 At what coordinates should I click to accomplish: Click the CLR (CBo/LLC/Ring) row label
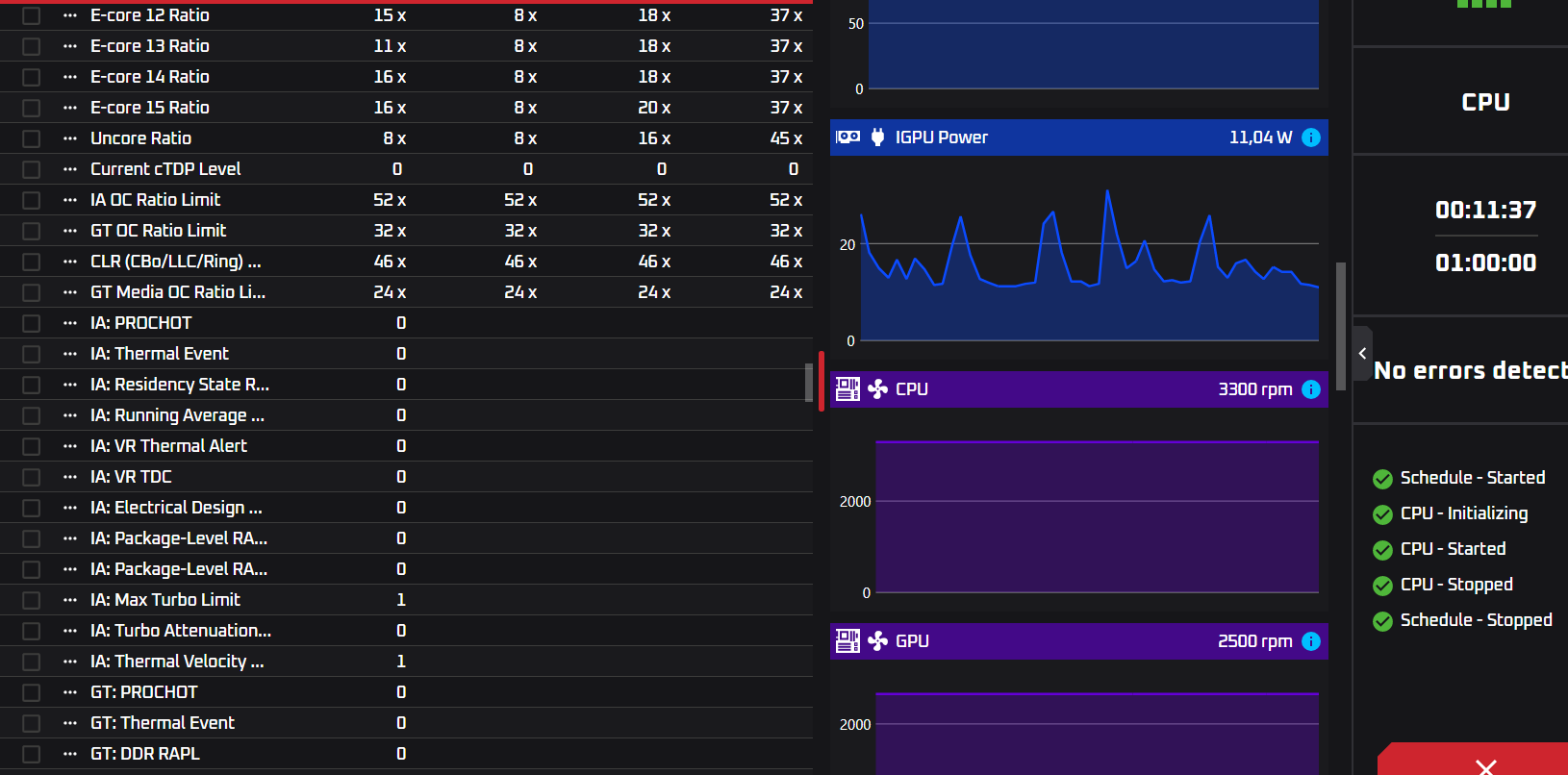tap(176, 262)
